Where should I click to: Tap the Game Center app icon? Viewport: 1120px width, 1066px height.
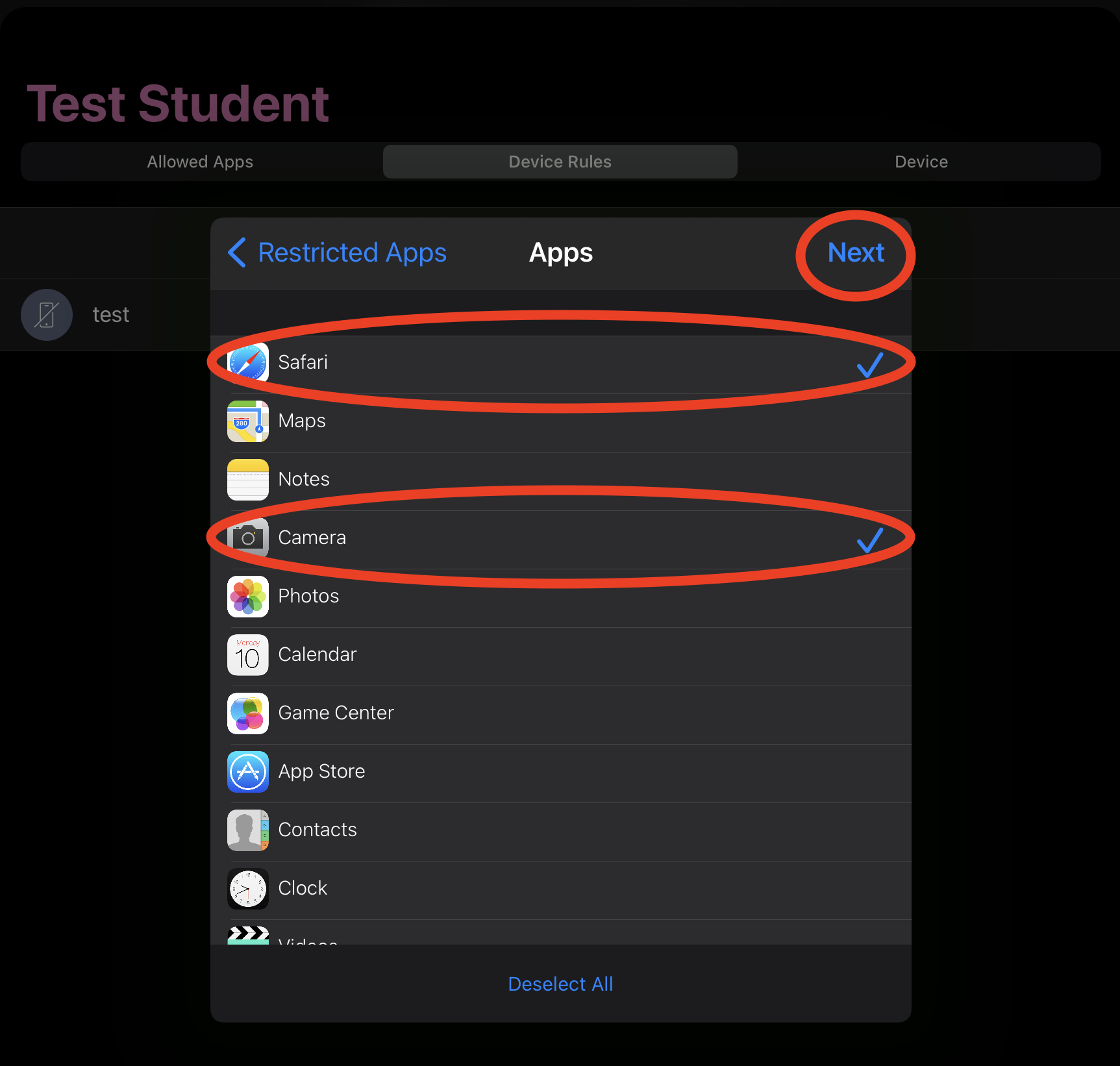[248, 713]
